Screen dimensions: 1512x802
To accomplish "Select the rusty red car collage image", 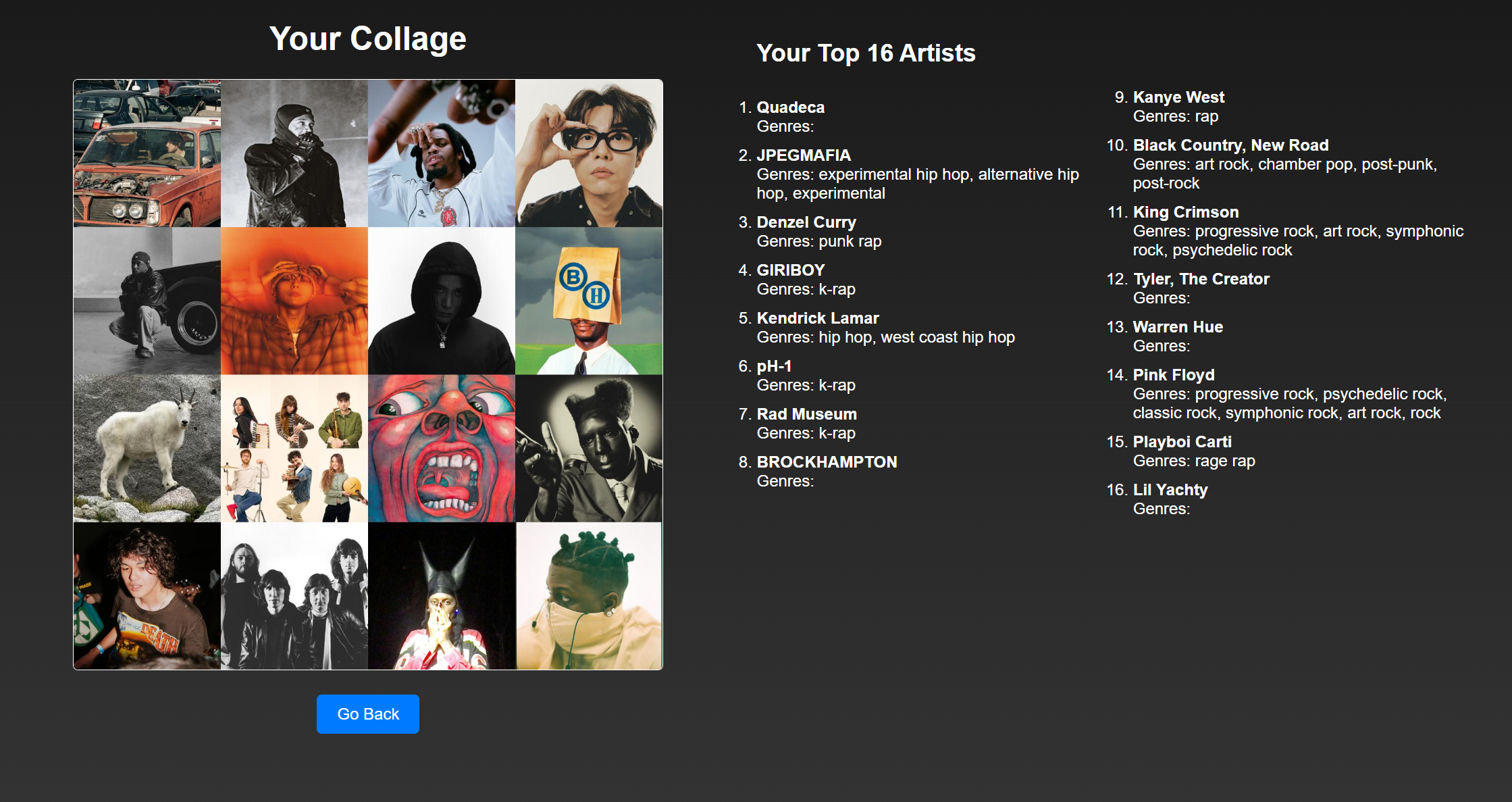I will click(x=147, y=153).
